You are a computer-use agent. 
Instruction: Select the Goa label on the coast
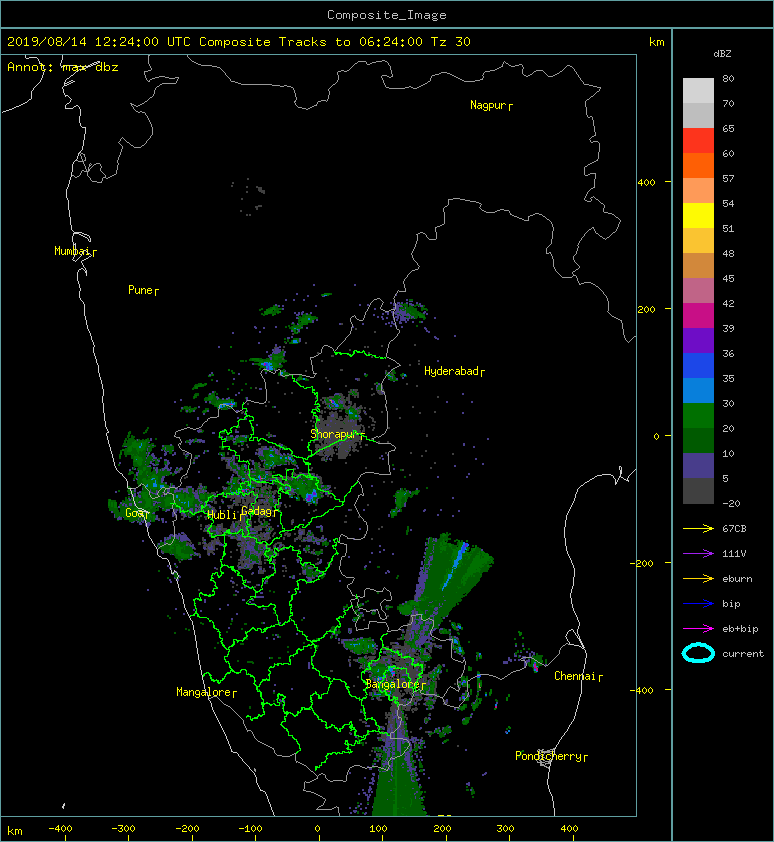point(136,513)
